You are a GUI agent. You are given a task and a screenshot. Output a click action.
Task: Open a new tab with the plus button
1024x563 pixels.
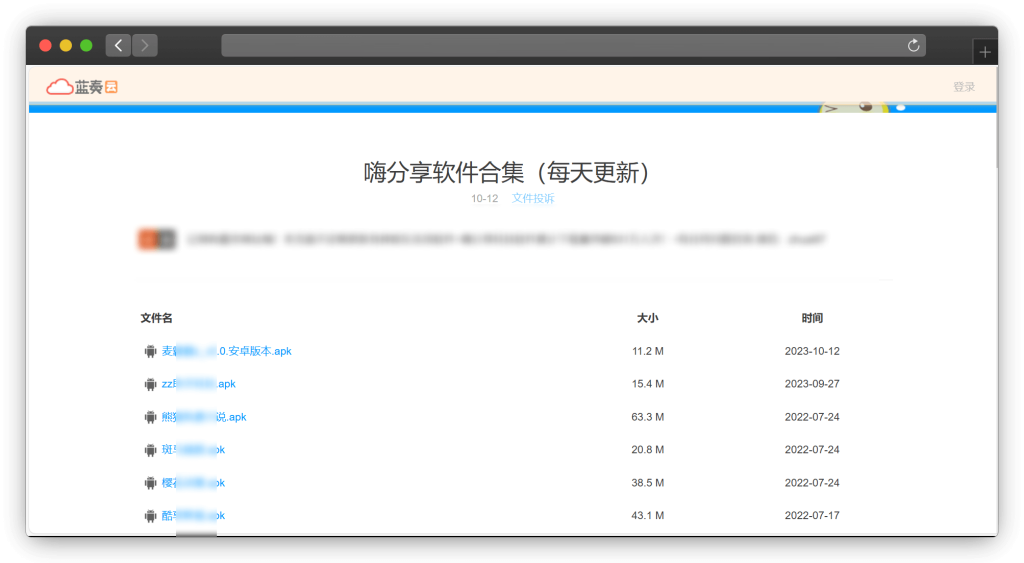click(985, 52)
